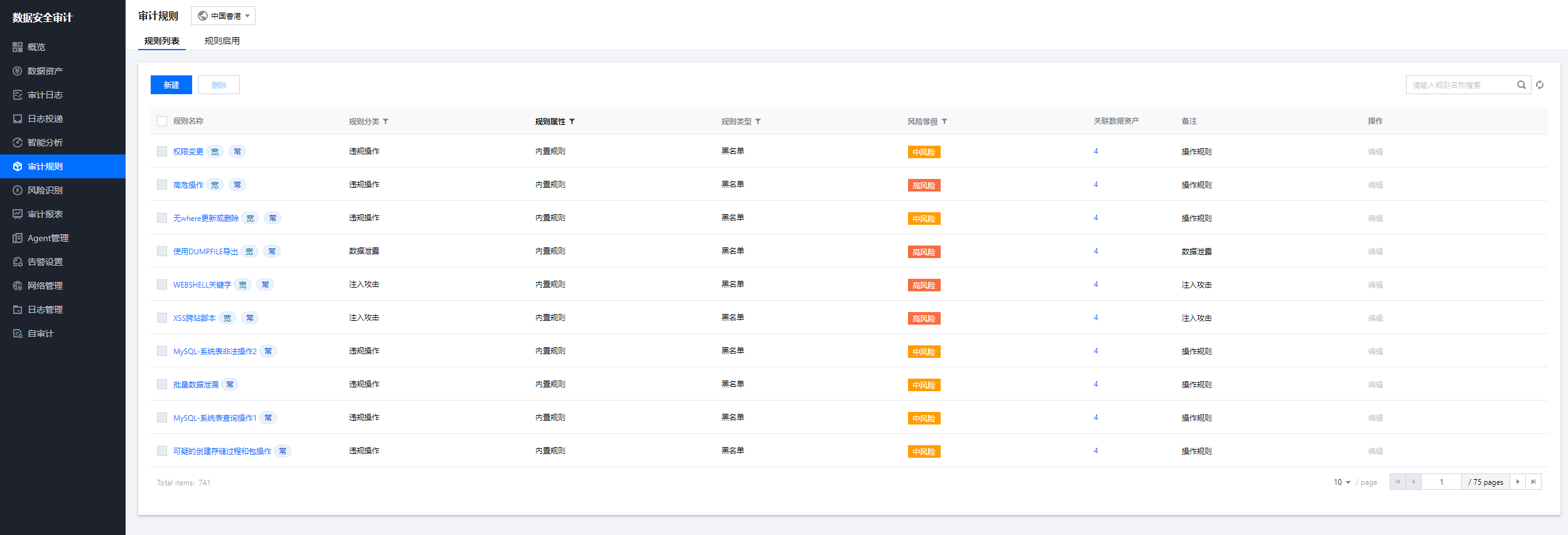1568x535 pixels.
Task: Click the filter icon on 风险等级 column
Action: click(x=944, y=121)
